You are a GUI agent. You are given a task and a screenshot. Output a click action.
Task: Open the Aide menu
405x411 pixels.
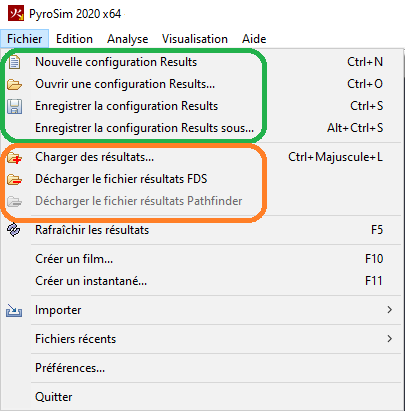(x=254, y=39)
